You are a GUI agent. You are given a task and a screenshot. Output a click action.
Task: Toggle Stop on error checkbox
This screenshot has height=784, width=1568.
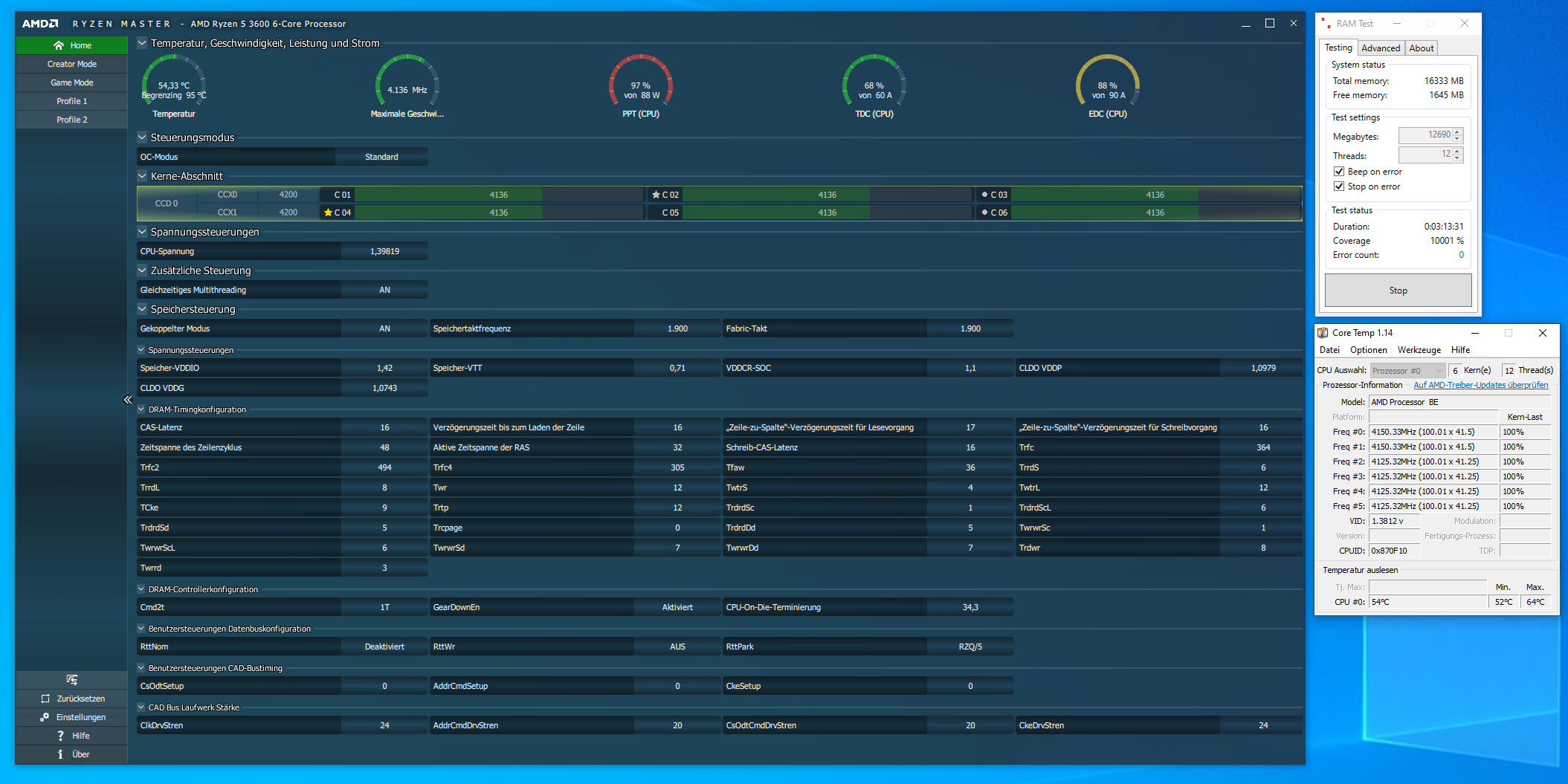coord(1339,187)
